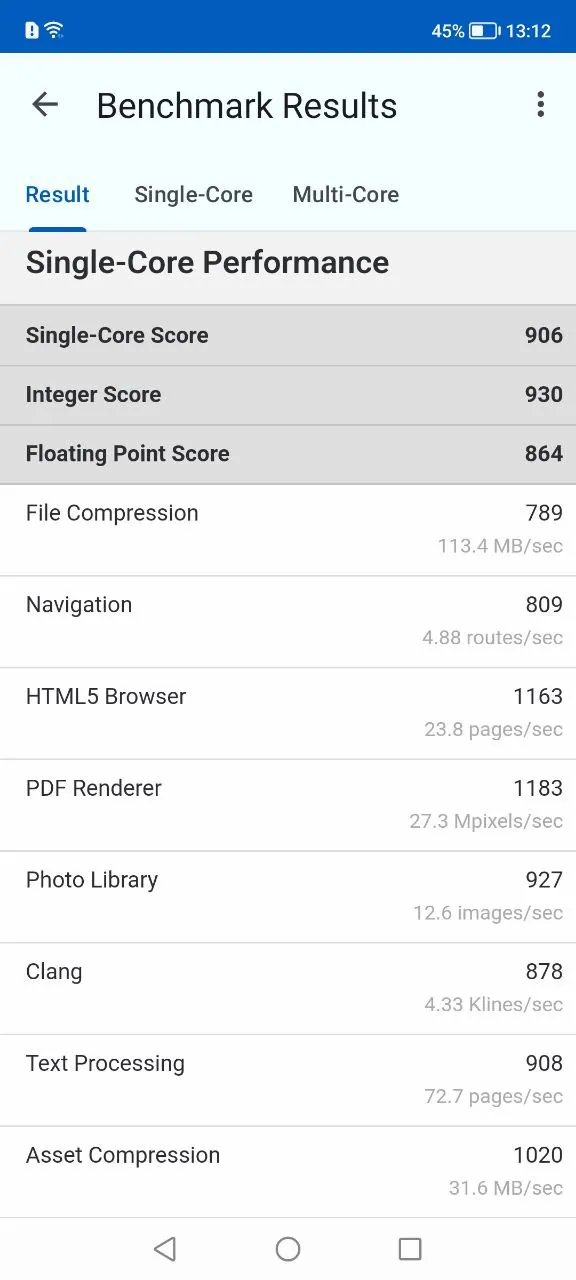576x1280 pixels.
Task: Tap the notification alert icon in status bar
Action: point(32,30)
